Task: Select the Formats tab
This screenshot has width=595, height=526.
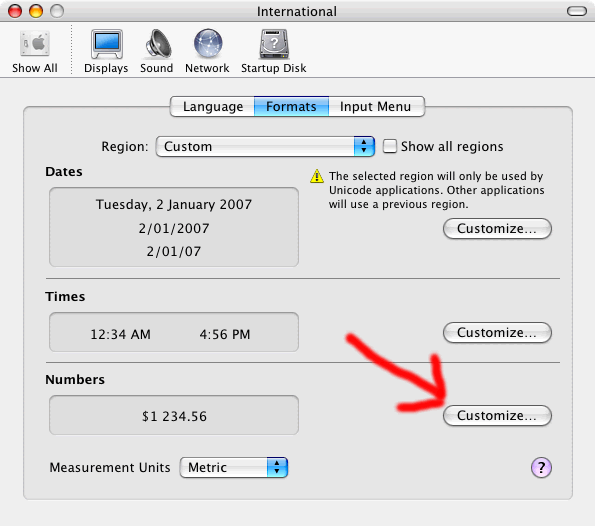Action: tap(291, 107)
